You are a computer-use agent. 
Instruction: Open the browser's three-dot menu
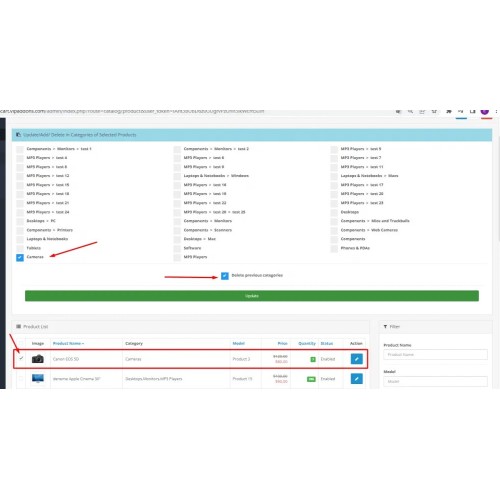496,112
